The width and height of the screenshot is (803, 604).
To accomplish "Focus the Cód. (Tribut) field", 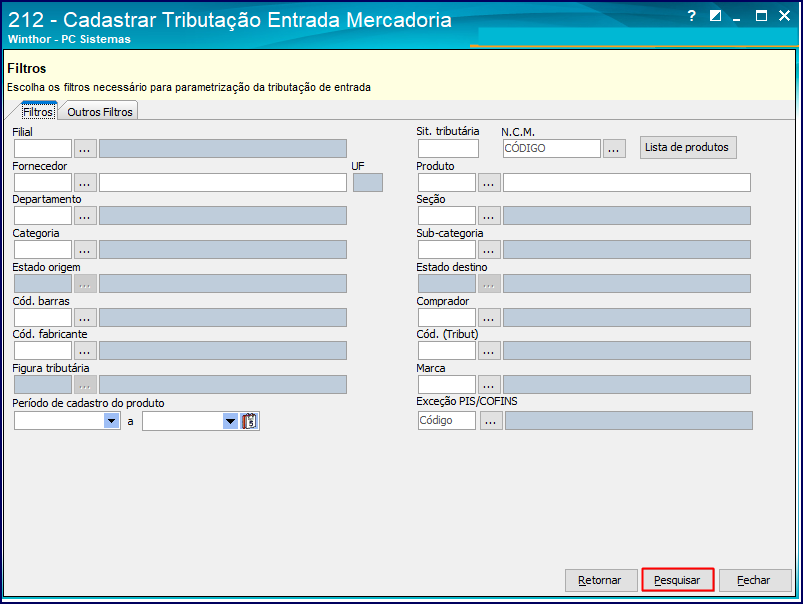I will [x=447, y=350].
